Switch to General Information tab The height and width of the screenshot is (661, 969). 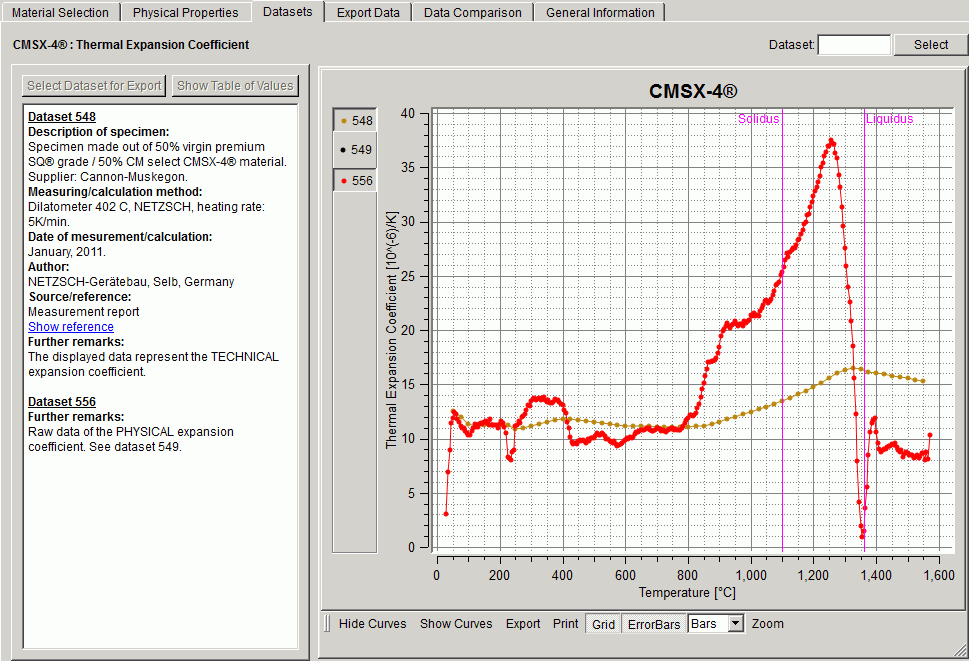pyautogui.click(x=600, y=12)
